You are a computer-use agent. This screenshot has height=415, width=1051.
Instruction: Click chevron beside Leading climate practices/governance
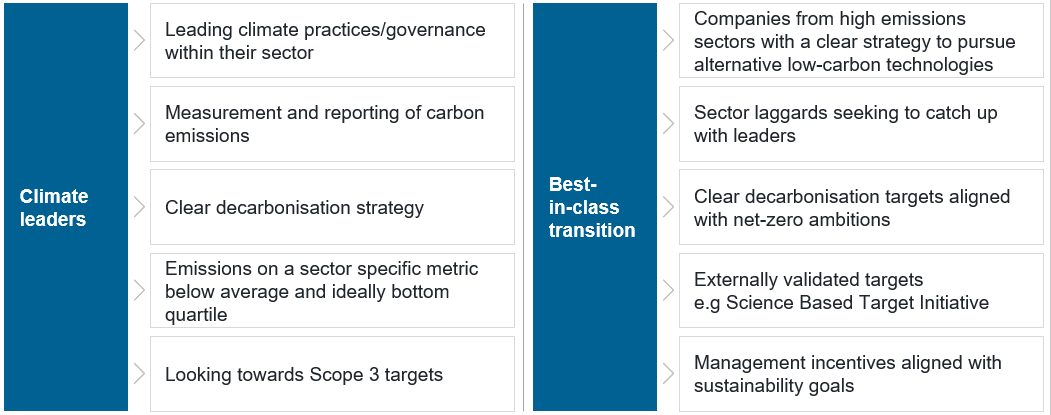tap(139, 41)
